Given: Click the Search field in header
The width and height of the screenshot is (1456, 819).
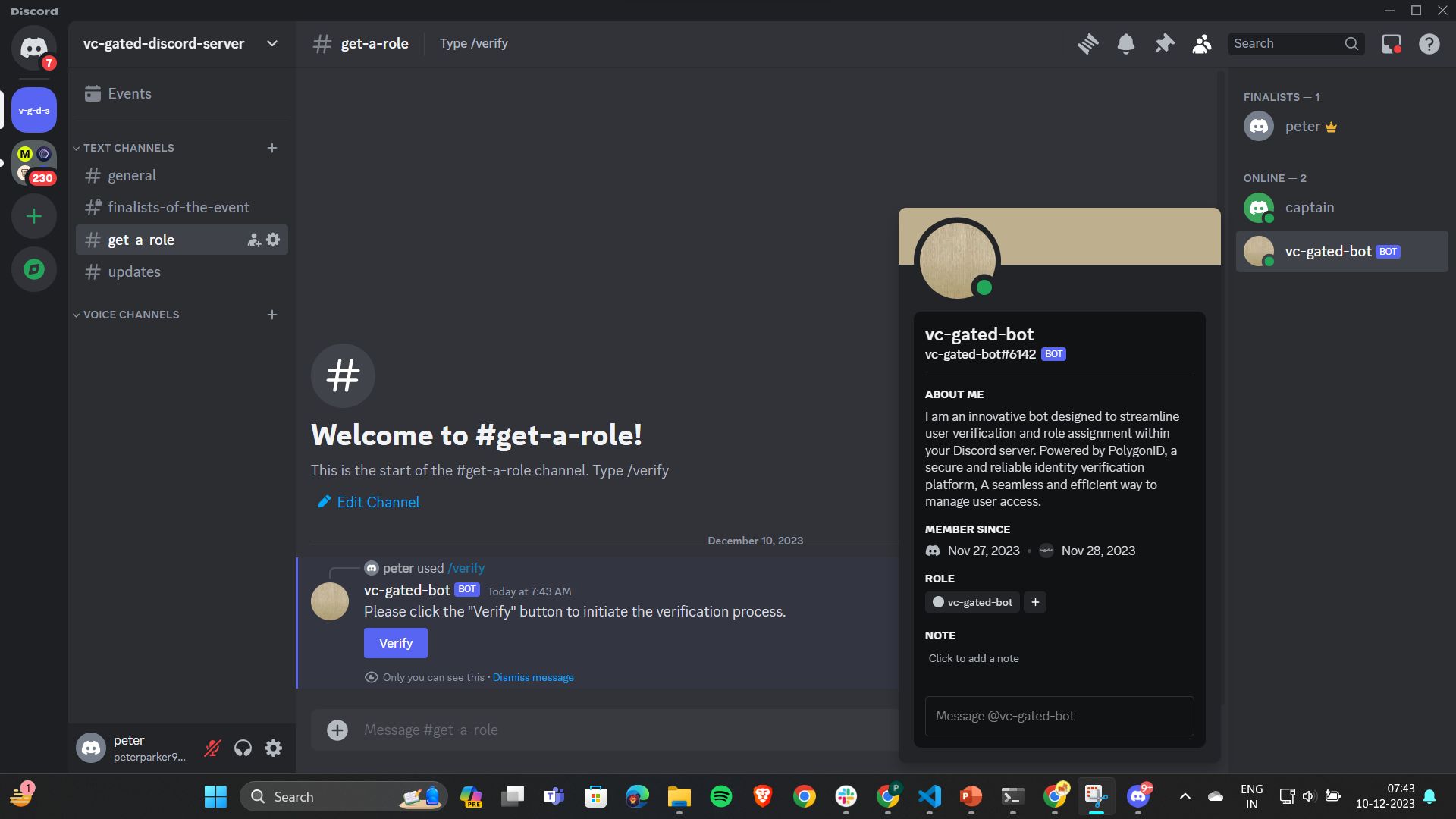Looking at the screenshot, I should [1296, 44].
